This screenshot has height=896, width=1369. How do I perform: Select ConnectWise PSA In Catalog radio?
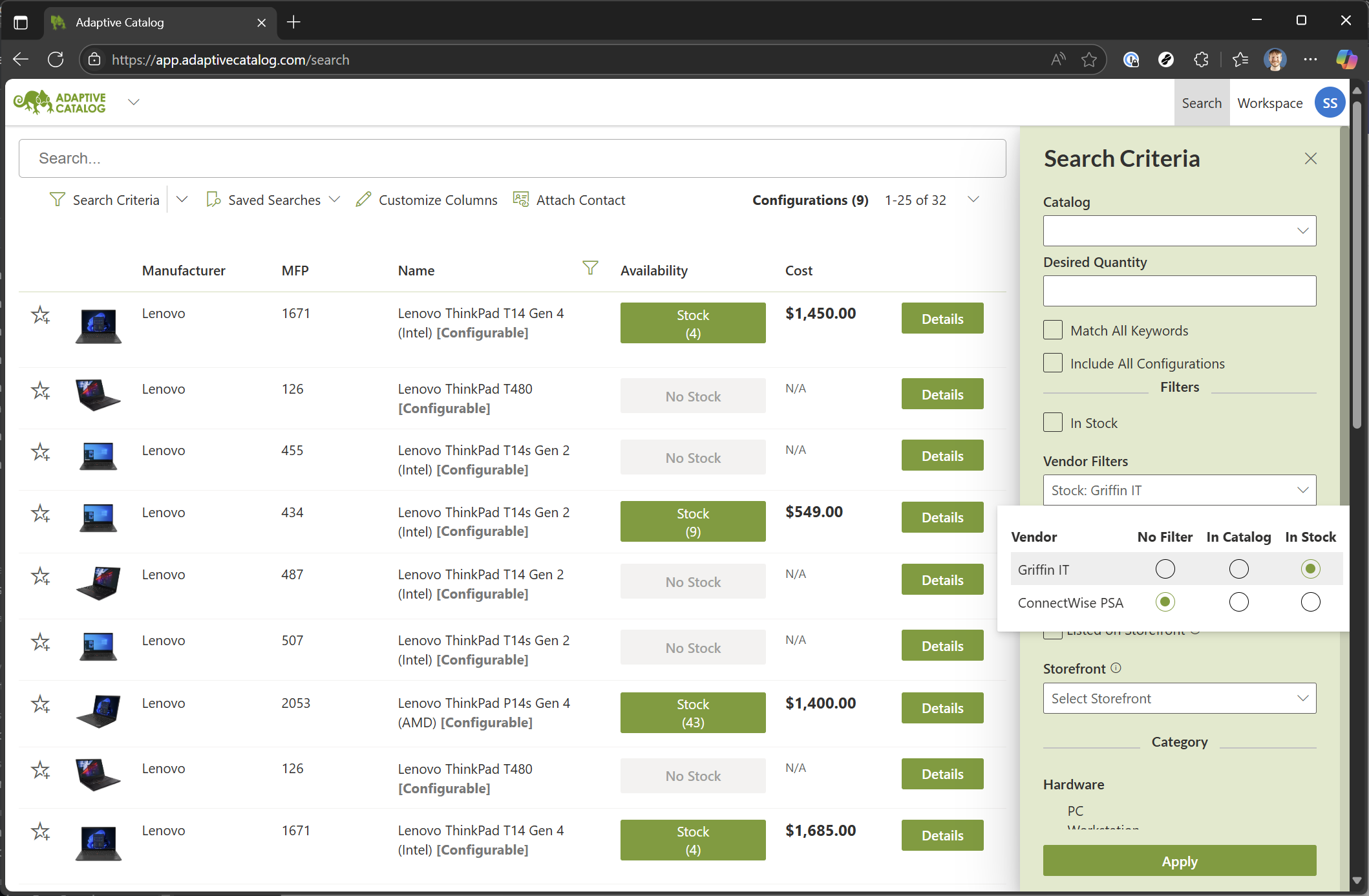(x=1238, y=602)
